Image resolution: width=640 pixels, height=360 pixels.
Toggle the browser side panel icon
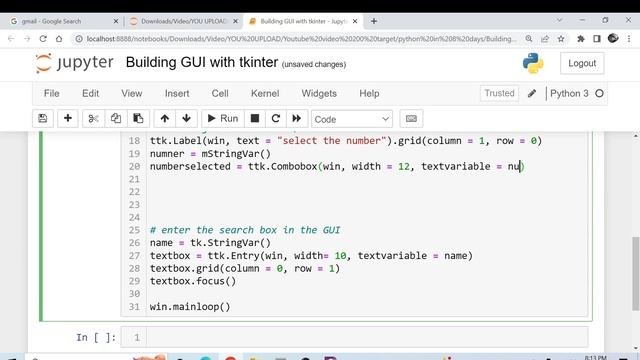coord(597,39)
